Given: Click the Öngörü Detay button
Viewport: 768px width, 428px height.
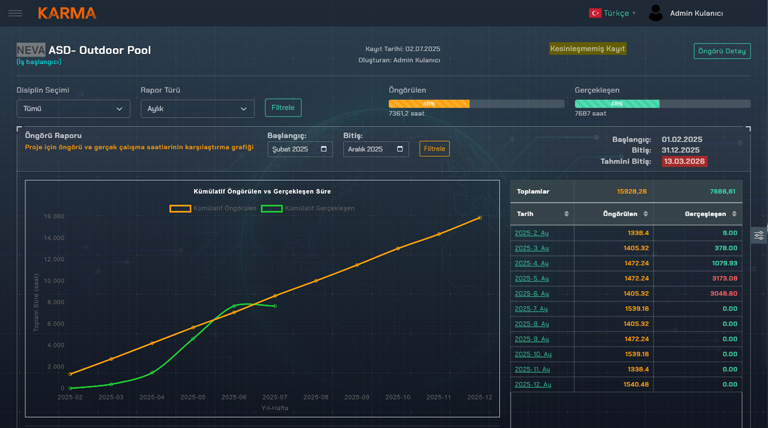Looking at the screenshot, I should coord(722,51).
